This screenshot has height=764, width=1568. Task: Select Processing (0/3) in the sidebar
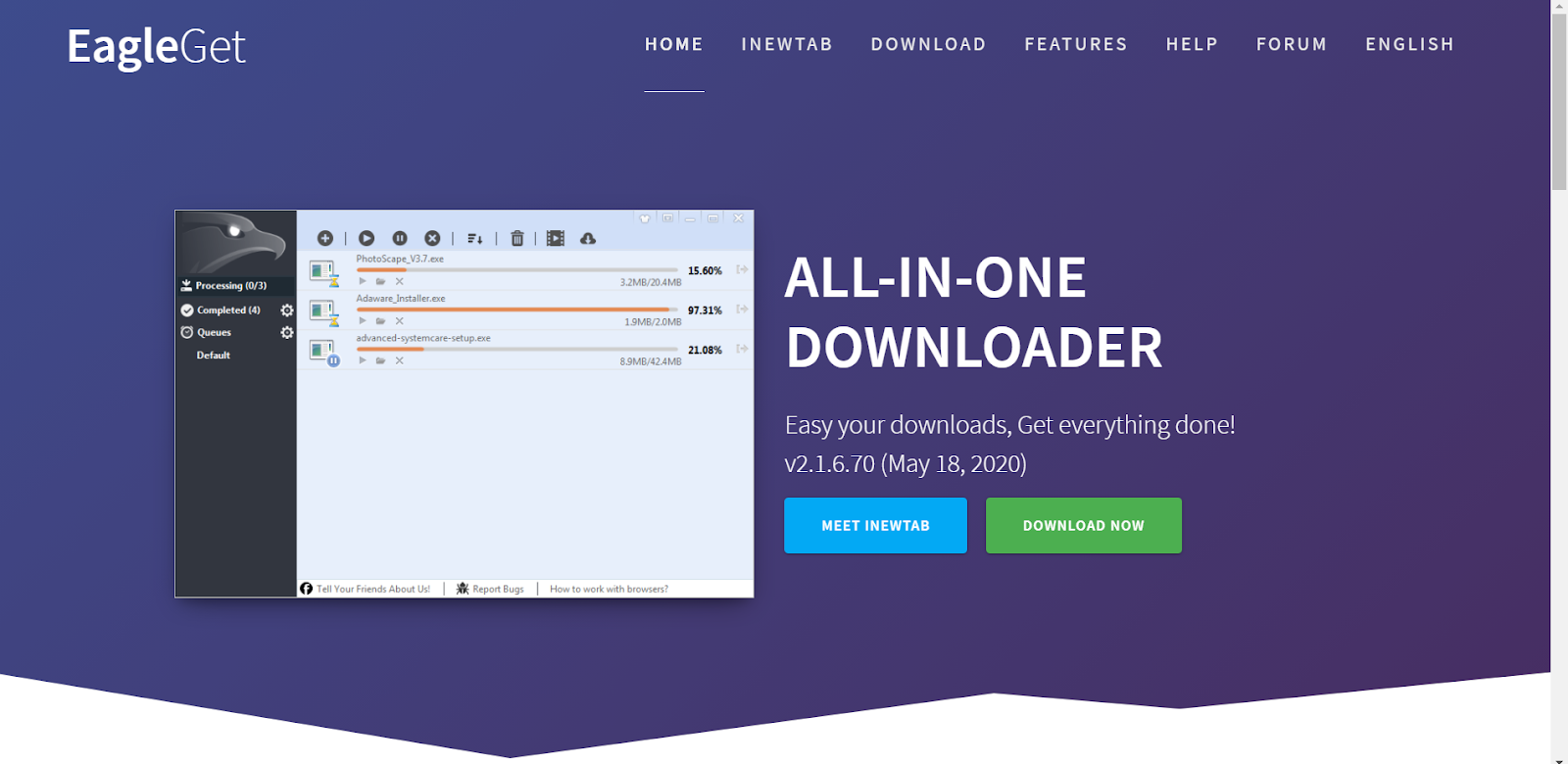(235, 286)
